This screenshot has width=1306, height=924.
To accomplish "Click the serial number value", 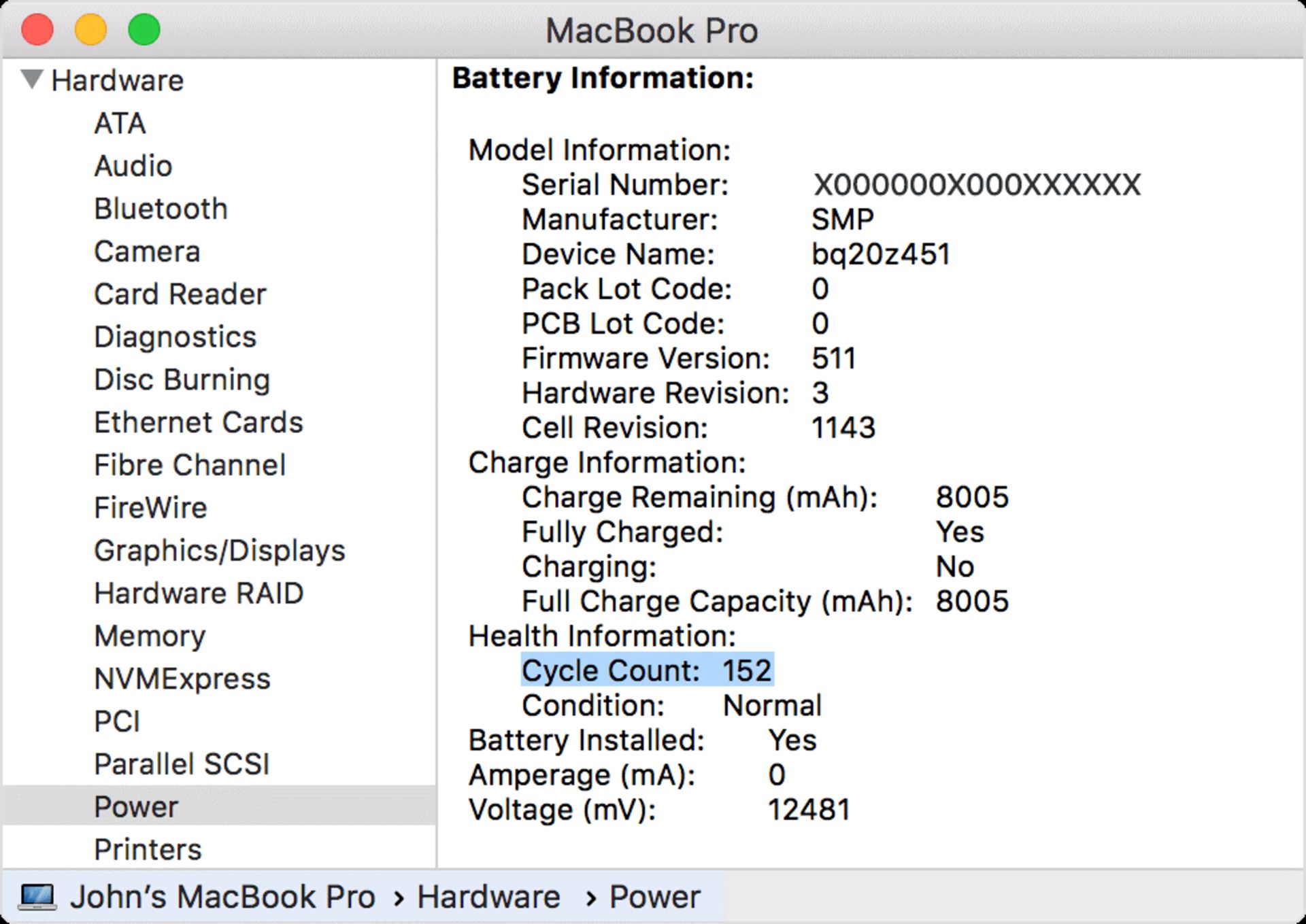I will click(976, 185).
